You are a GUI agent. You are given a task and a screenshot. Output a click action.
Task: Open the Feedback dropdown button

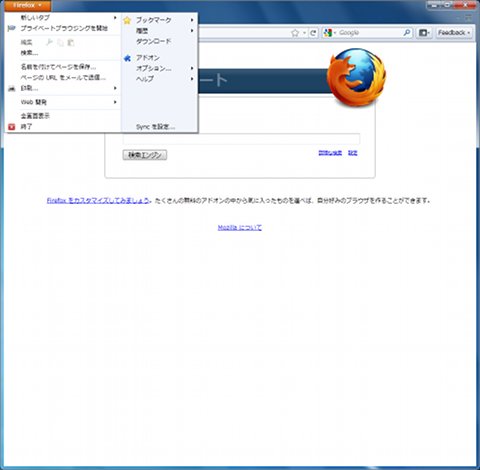454,33
